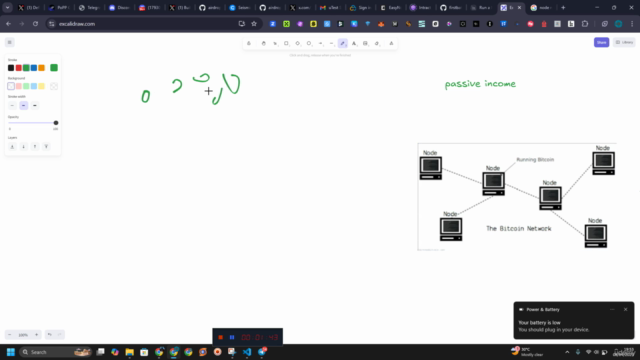Select the Text tool
640x360 pixels.
click(354, 43)
